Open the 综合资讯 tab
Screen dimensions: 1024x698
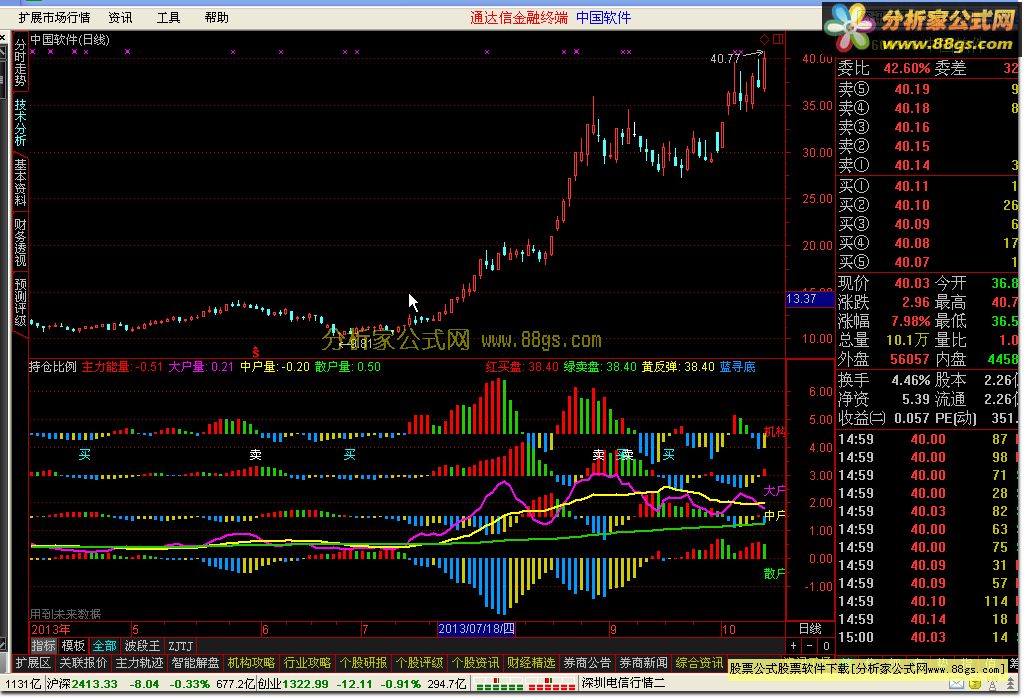699,663
